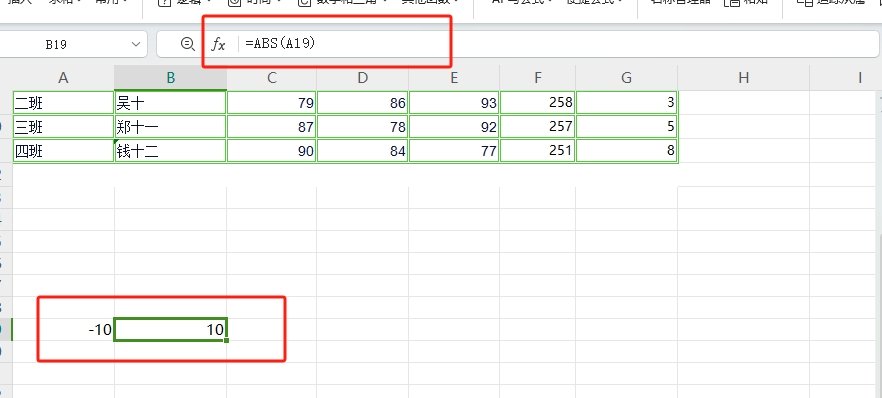Select the cell containing 郑十一
This screenshot has height=398, width=882.
click(x=170, y=127)
